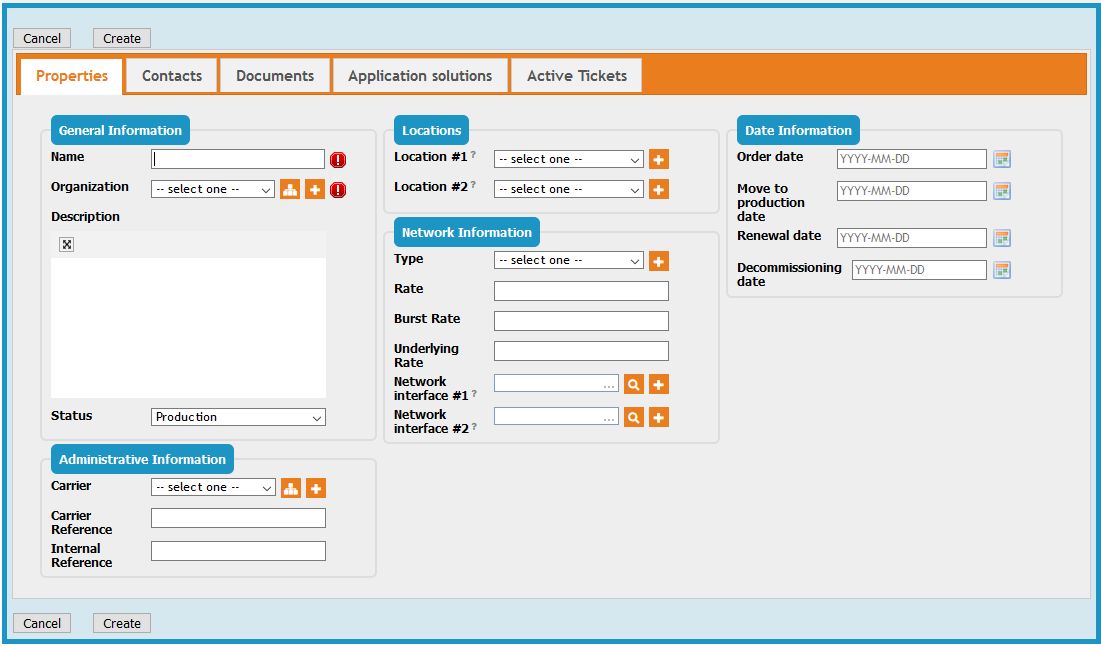Open the Location #2 dropdown
Viewport: 1101px width, 647px height.
point(568,189)
